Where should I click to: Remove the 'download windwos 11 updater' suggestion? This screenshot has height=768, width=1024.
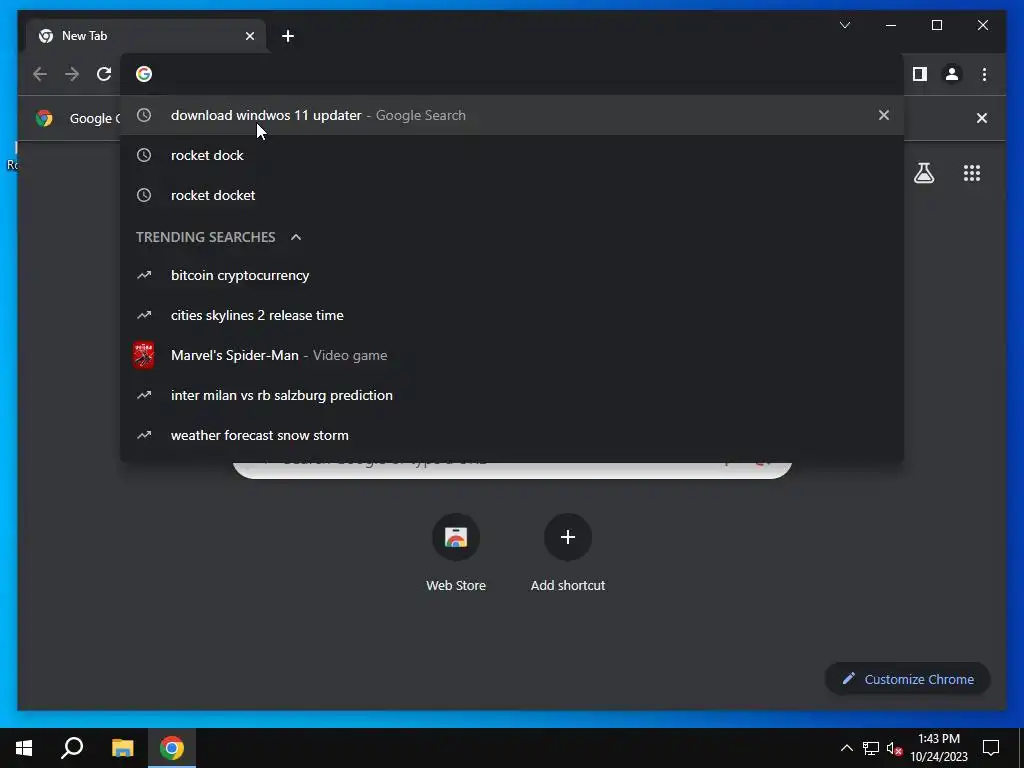[884, 115]
